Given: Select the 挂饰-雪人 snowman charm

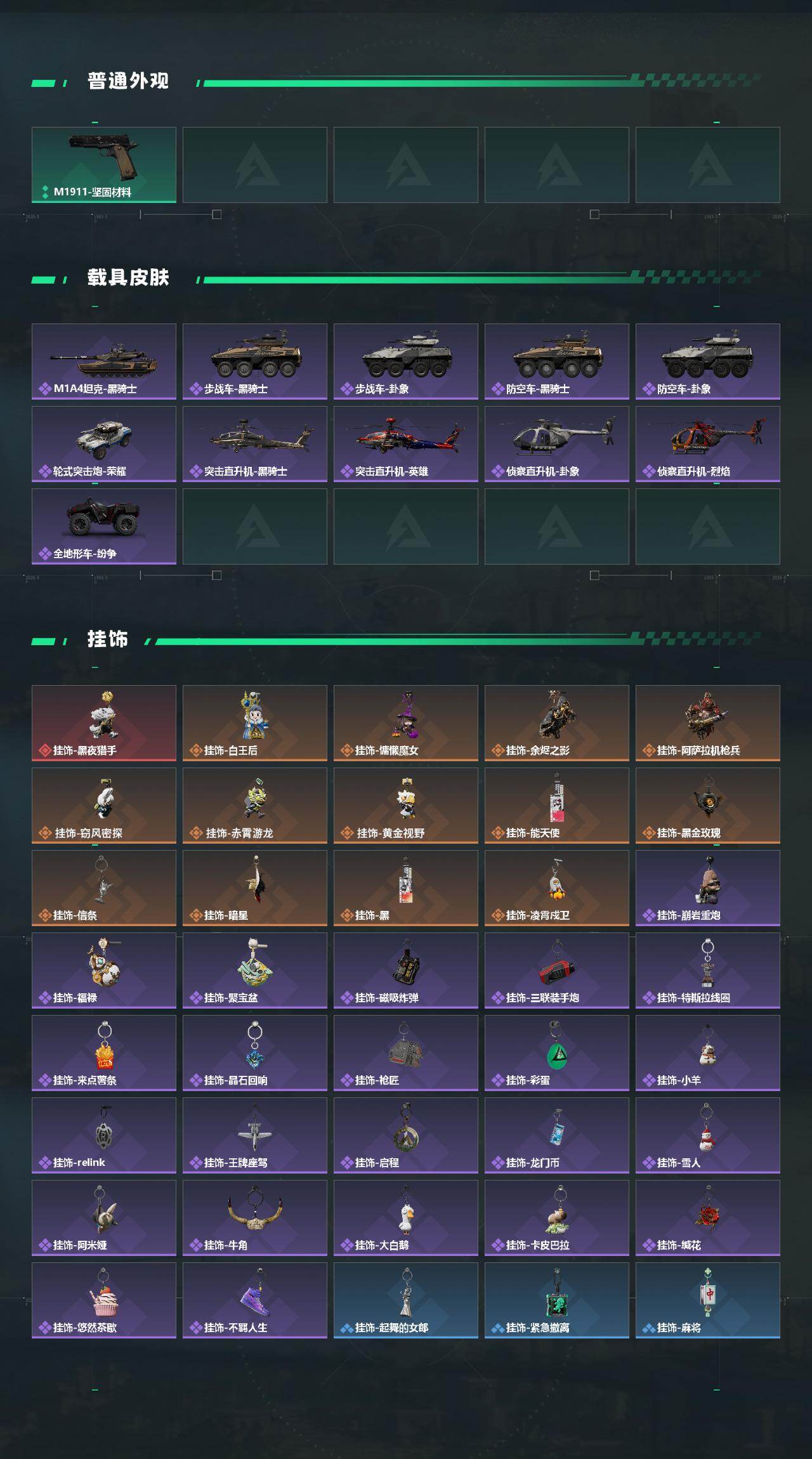Looking at the screenshot, I should pyautogui.click(x=708, y=1135).
